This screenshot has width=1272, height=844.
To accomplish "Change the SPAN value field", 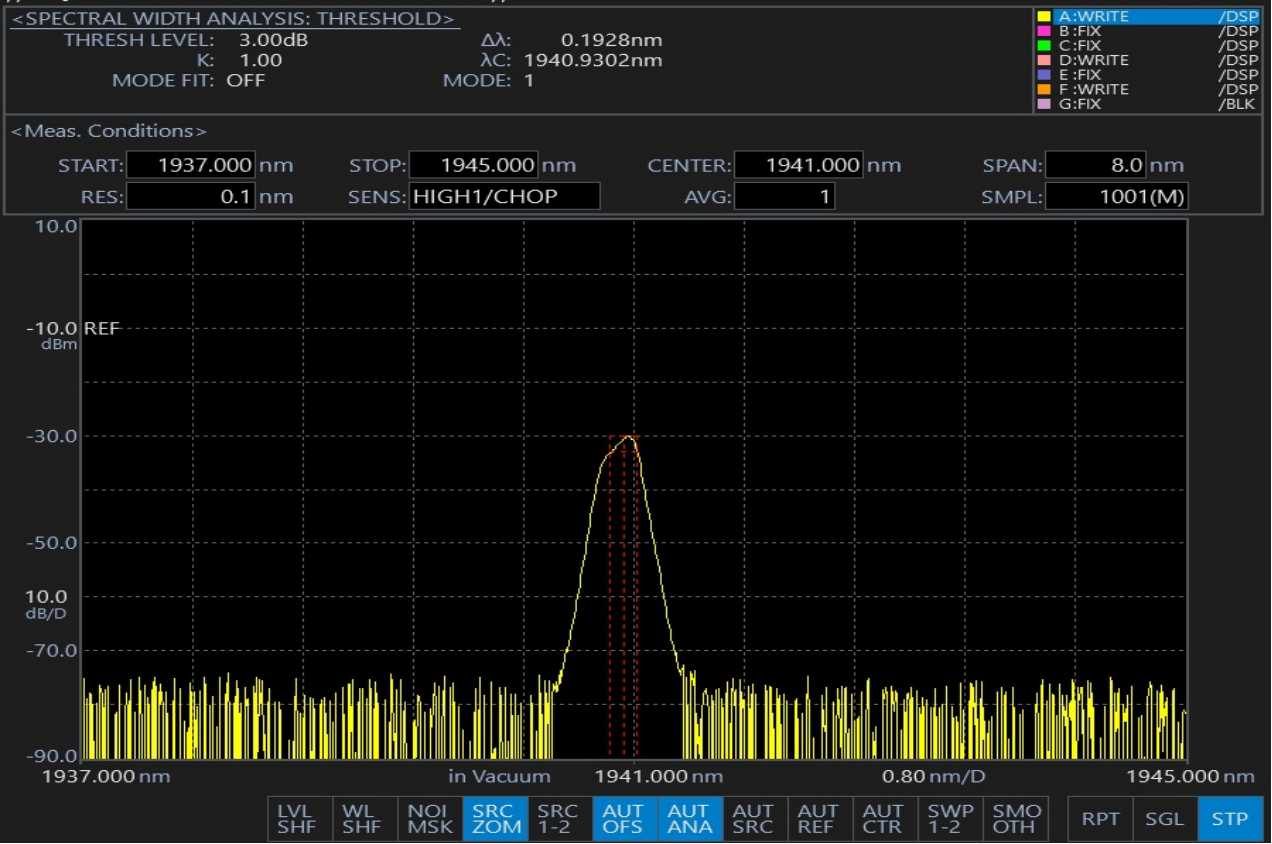I will (1095, 166).
